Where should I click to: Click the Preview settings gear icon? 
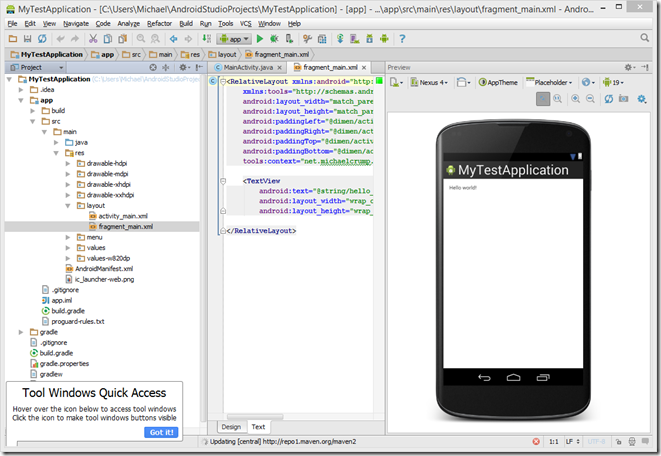642,99
